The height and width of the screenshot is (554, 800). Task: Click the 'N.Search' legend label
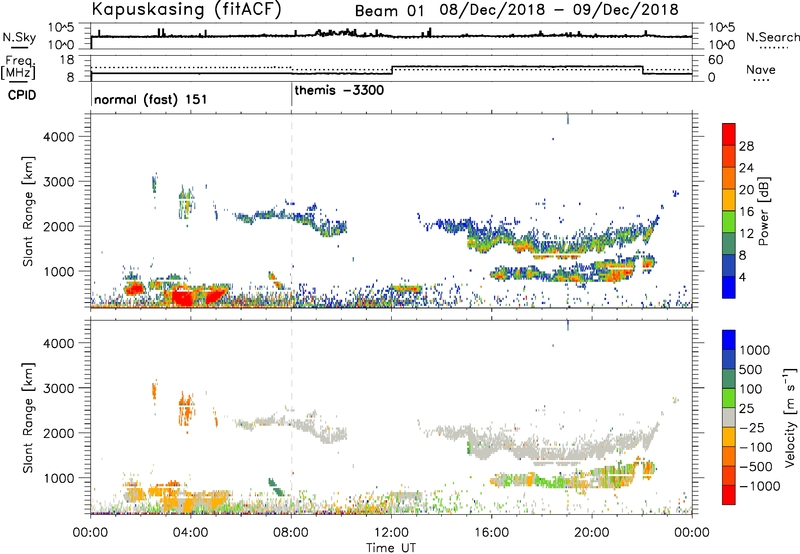click(772, 37)
